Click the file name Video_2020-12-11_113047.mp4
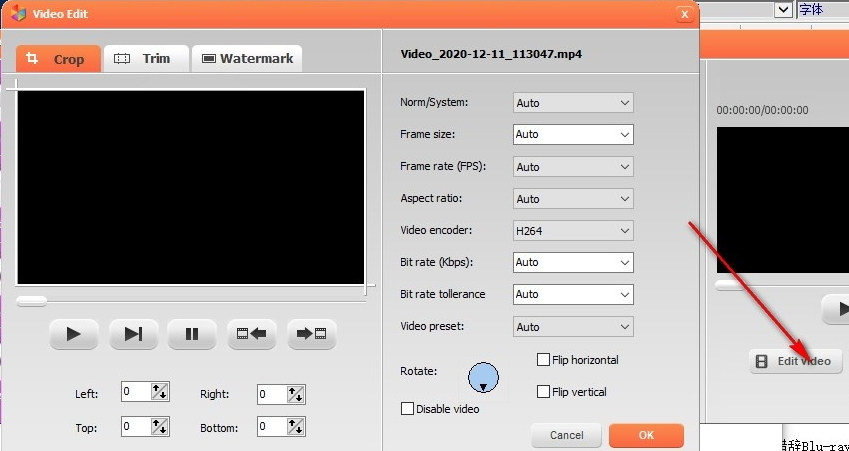Screen dimensions: 849x451 click(x=491, y=54)
